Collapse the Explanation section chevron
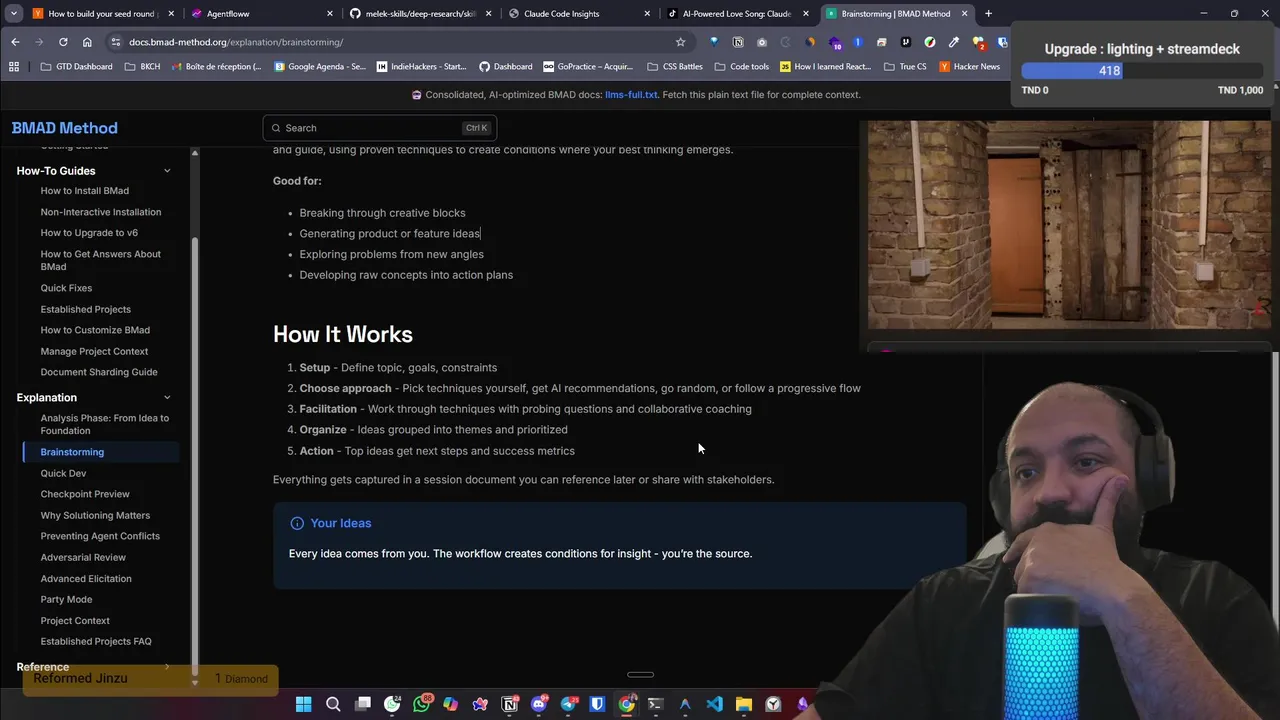 click(x=167, y=398)
